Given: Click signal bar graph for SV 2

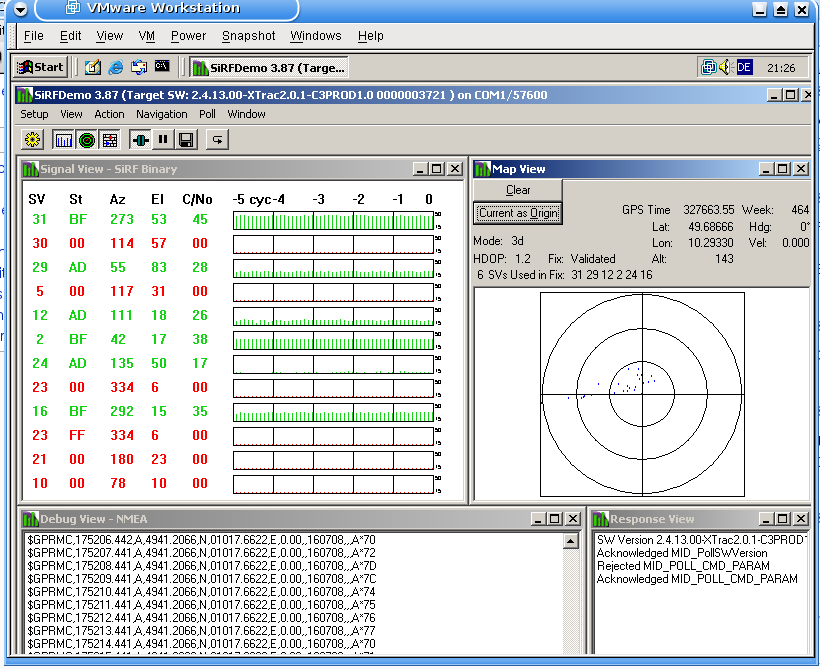Looking at the screenshot, I should click(333, 340).
